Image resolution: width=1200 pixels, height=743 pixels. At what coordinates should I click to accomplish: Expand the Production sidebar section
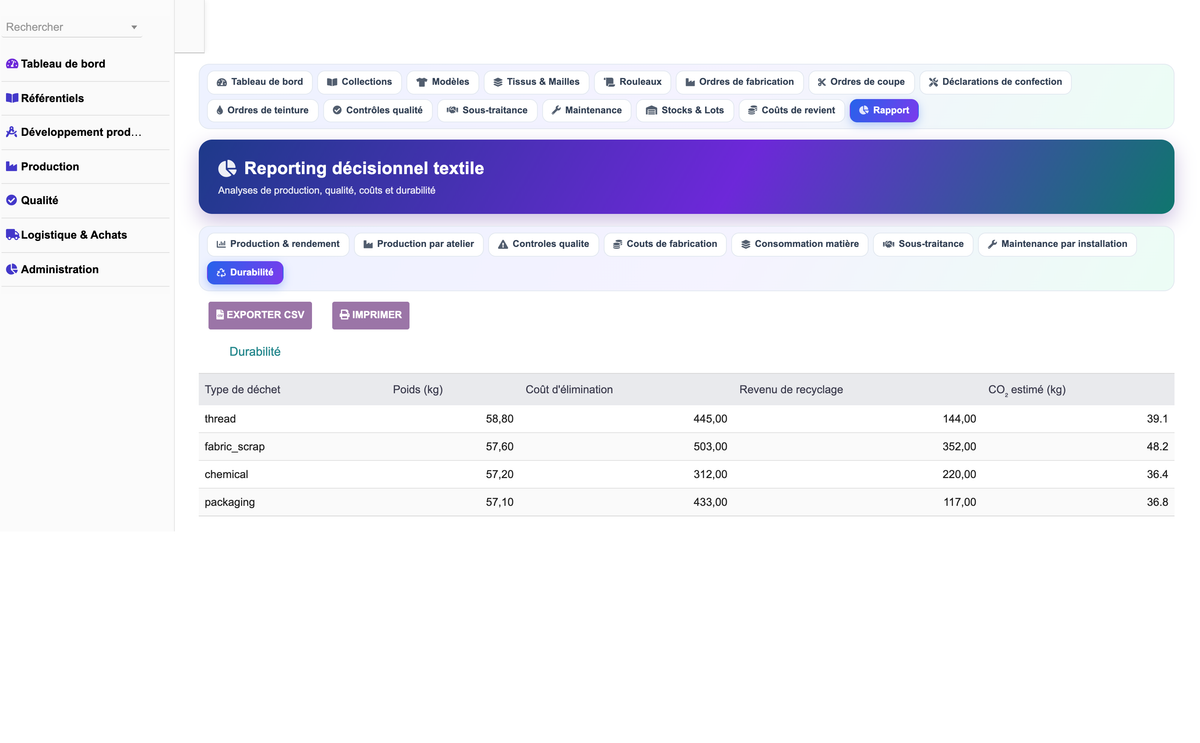85,167
